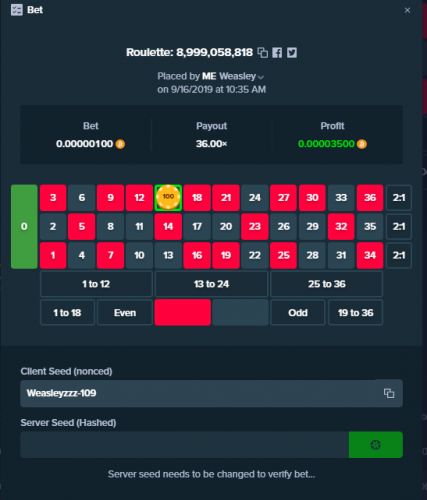
Task: Select roulette number 19
Action: coord(226,255)
